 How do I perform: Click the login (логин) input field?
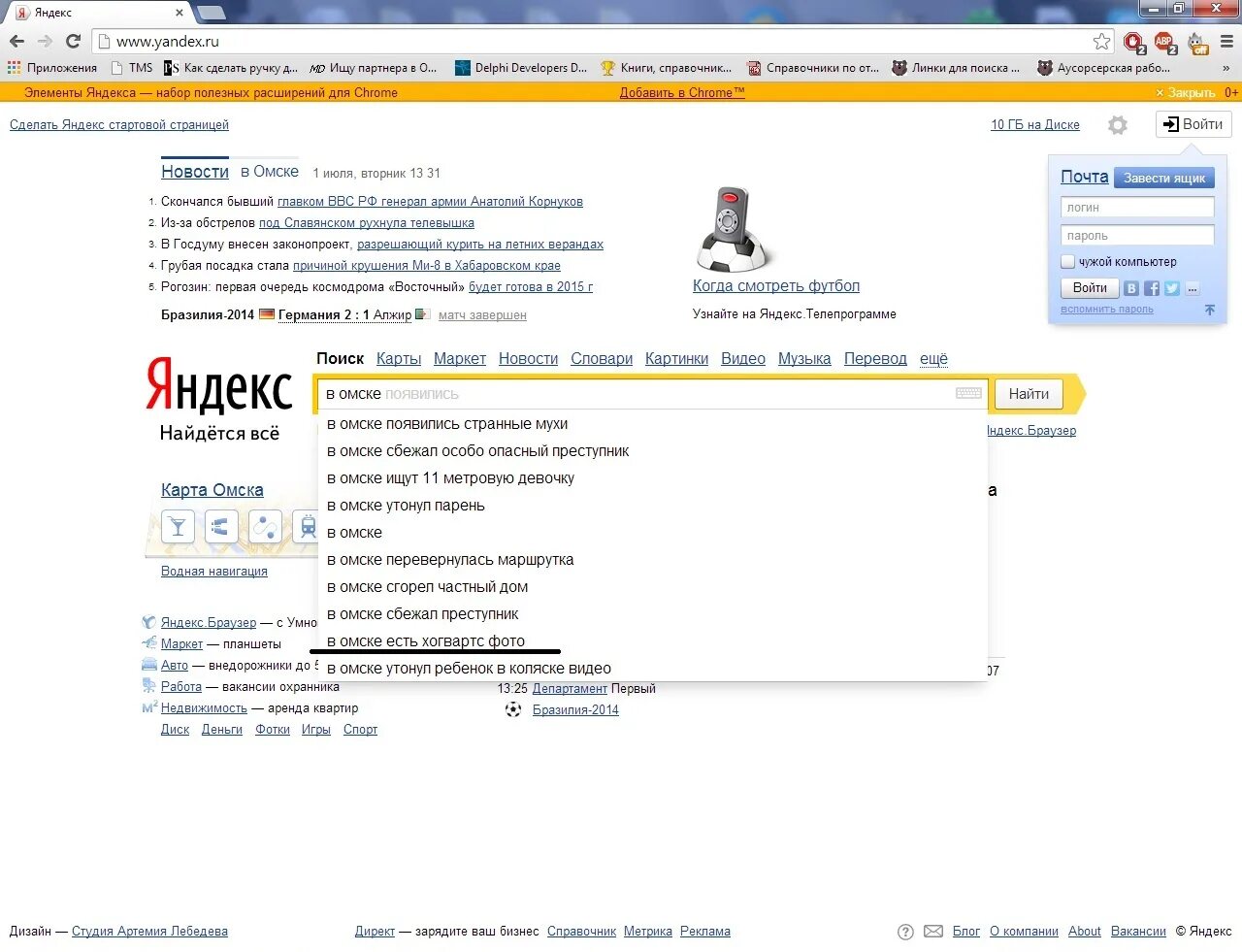click(x=1137, y=207)
